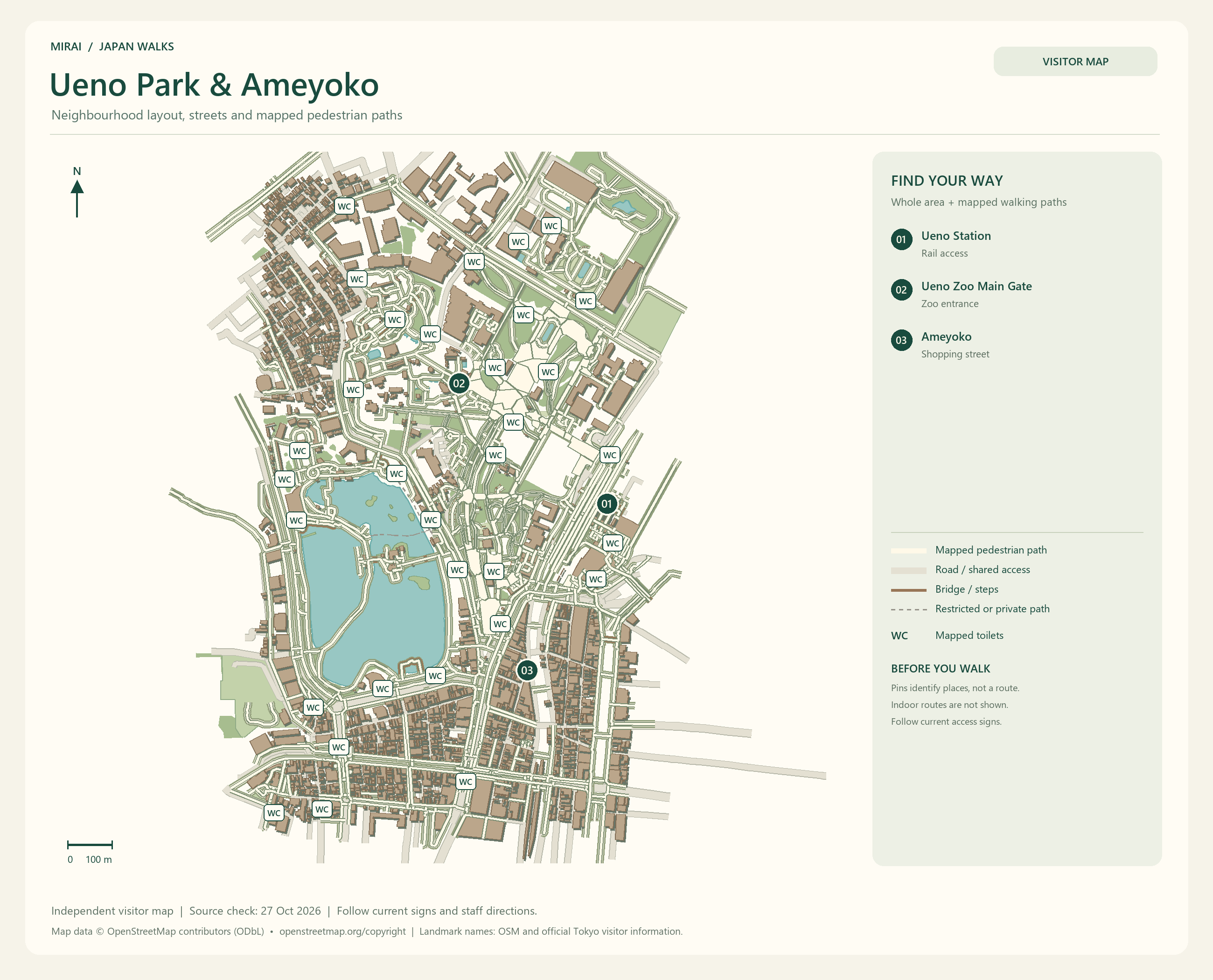Click 'Pins identify places, not a route.'
This screenshot has width=1213, height=980.
(x=955, y=688)
